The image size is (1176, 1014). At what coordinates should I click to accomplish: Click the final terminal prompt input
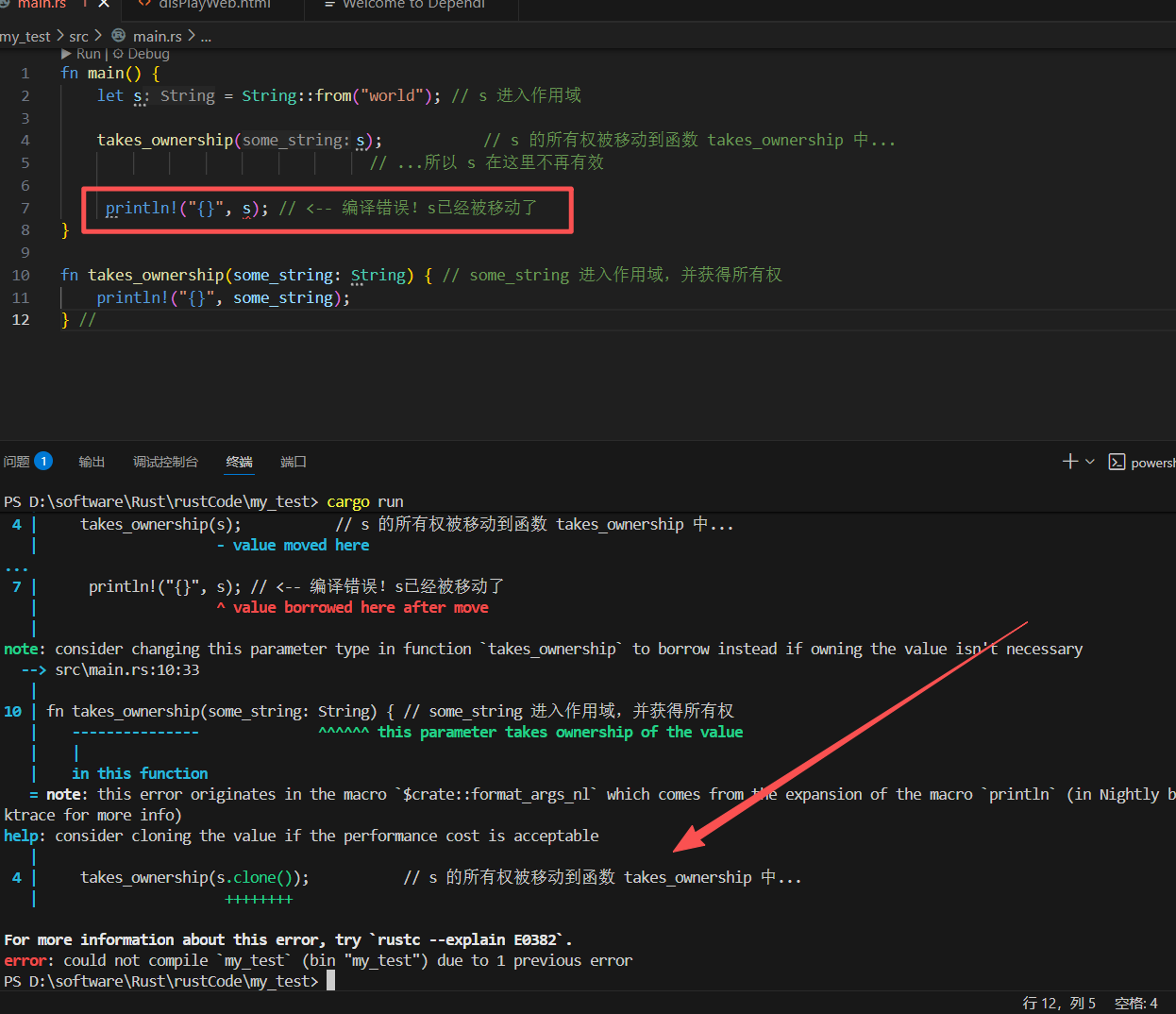pos(330,981)
